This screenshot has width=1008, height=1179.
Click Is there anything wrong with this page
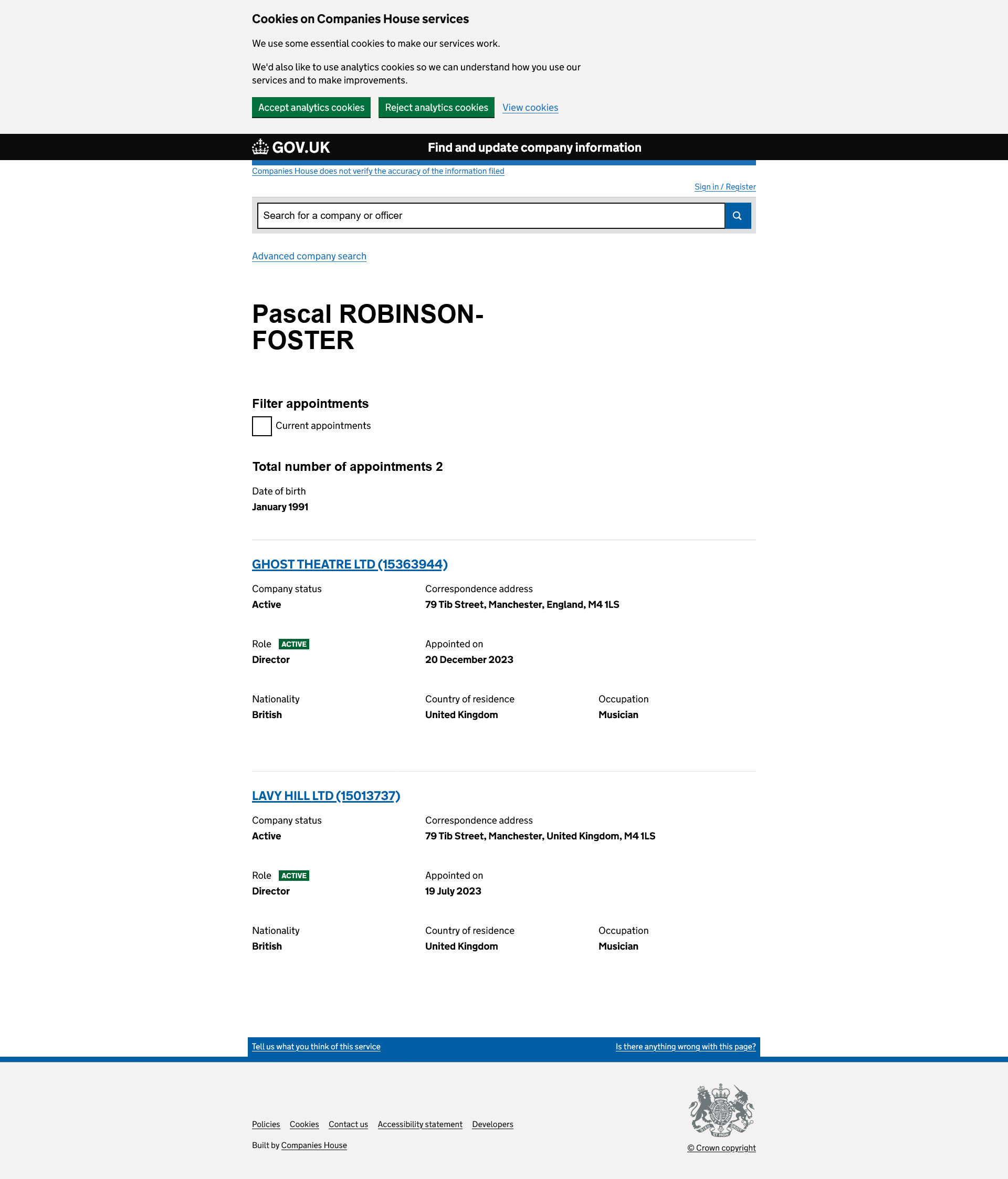685,1046
